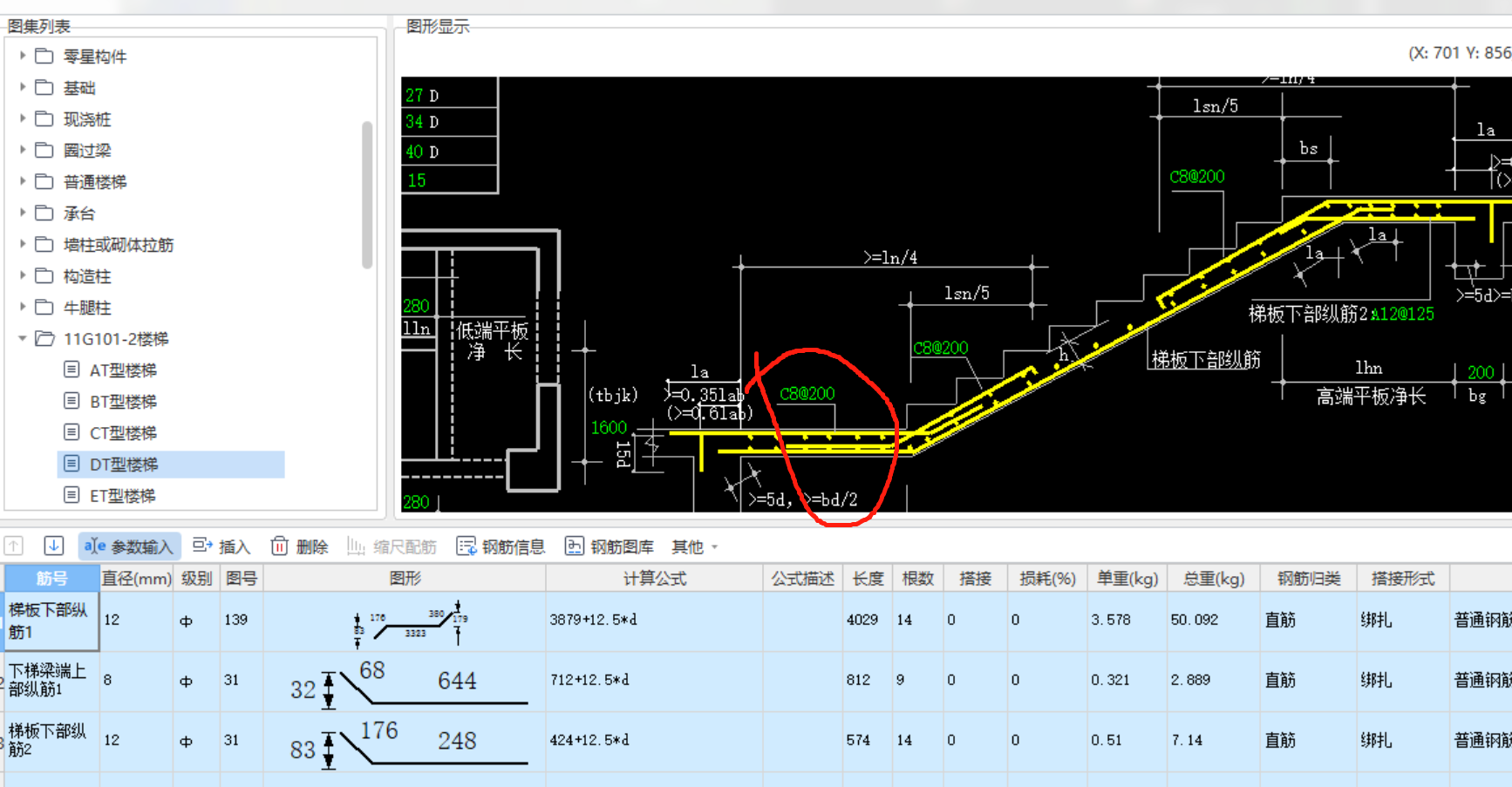Collapse the 11G101-2楼梯 folder
This screenshot has width=1512, height=787.
point(23,338)
